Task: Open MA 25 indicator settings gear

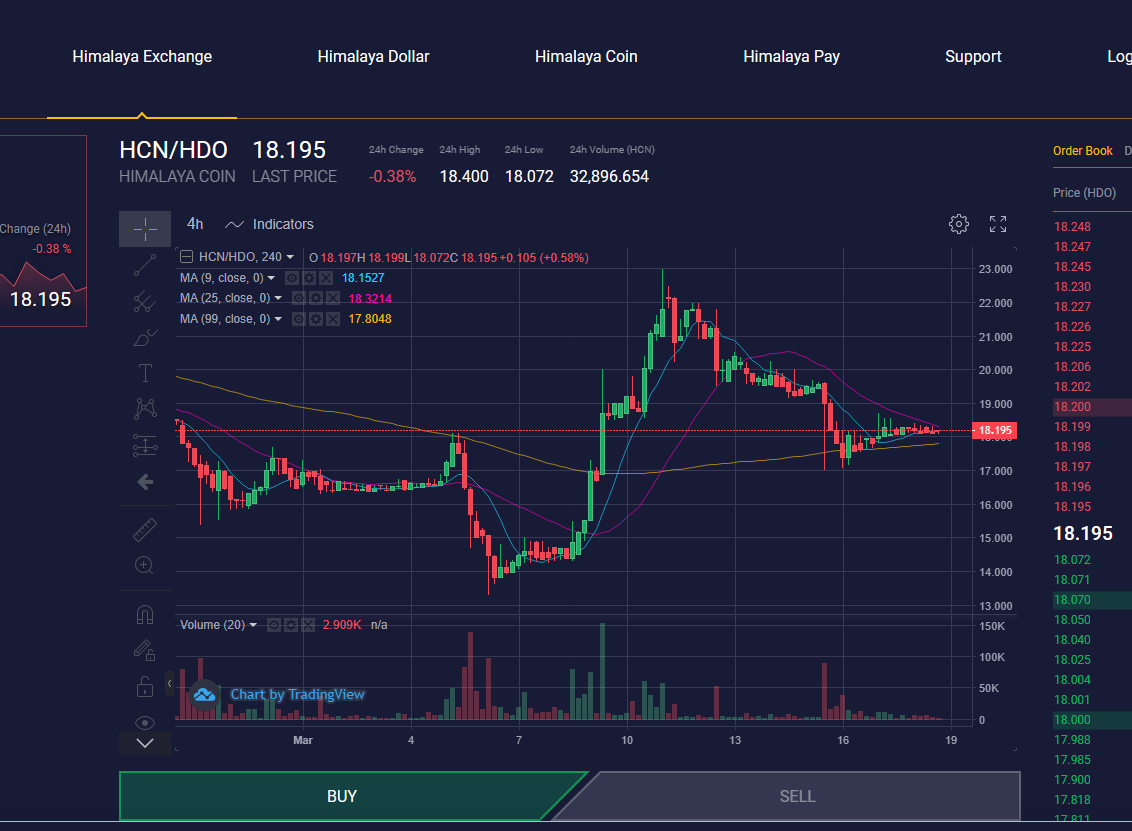Action: pos(316,298)
